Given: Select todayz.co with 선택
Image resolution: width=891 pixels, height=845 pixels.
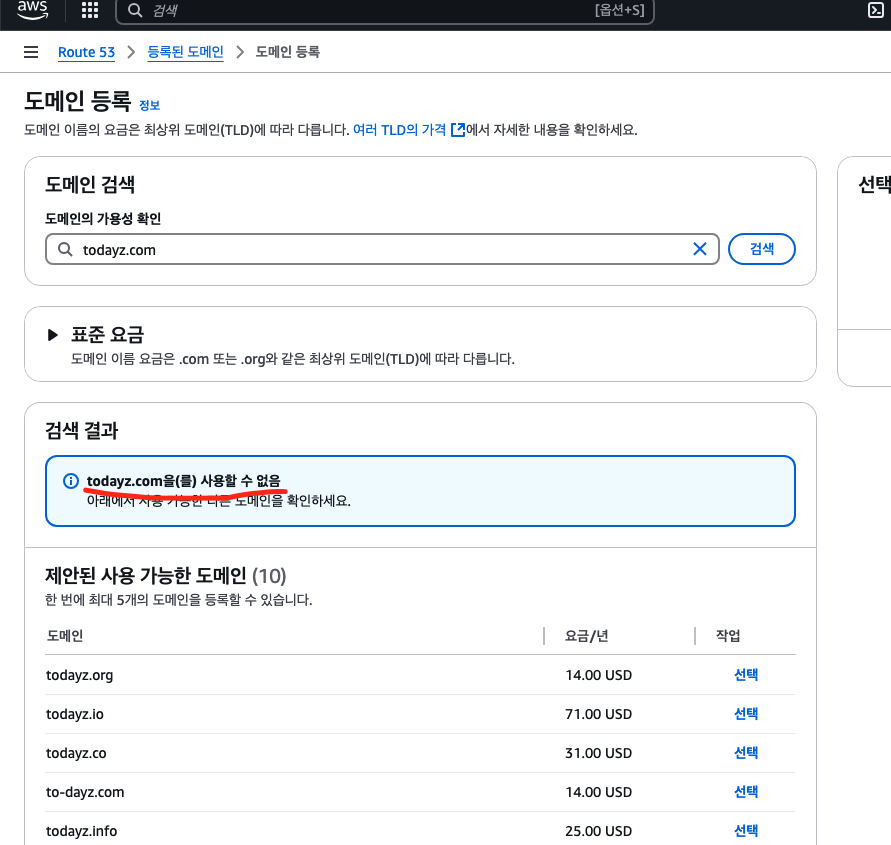Looking at the screenshot, I should (746, 753).
